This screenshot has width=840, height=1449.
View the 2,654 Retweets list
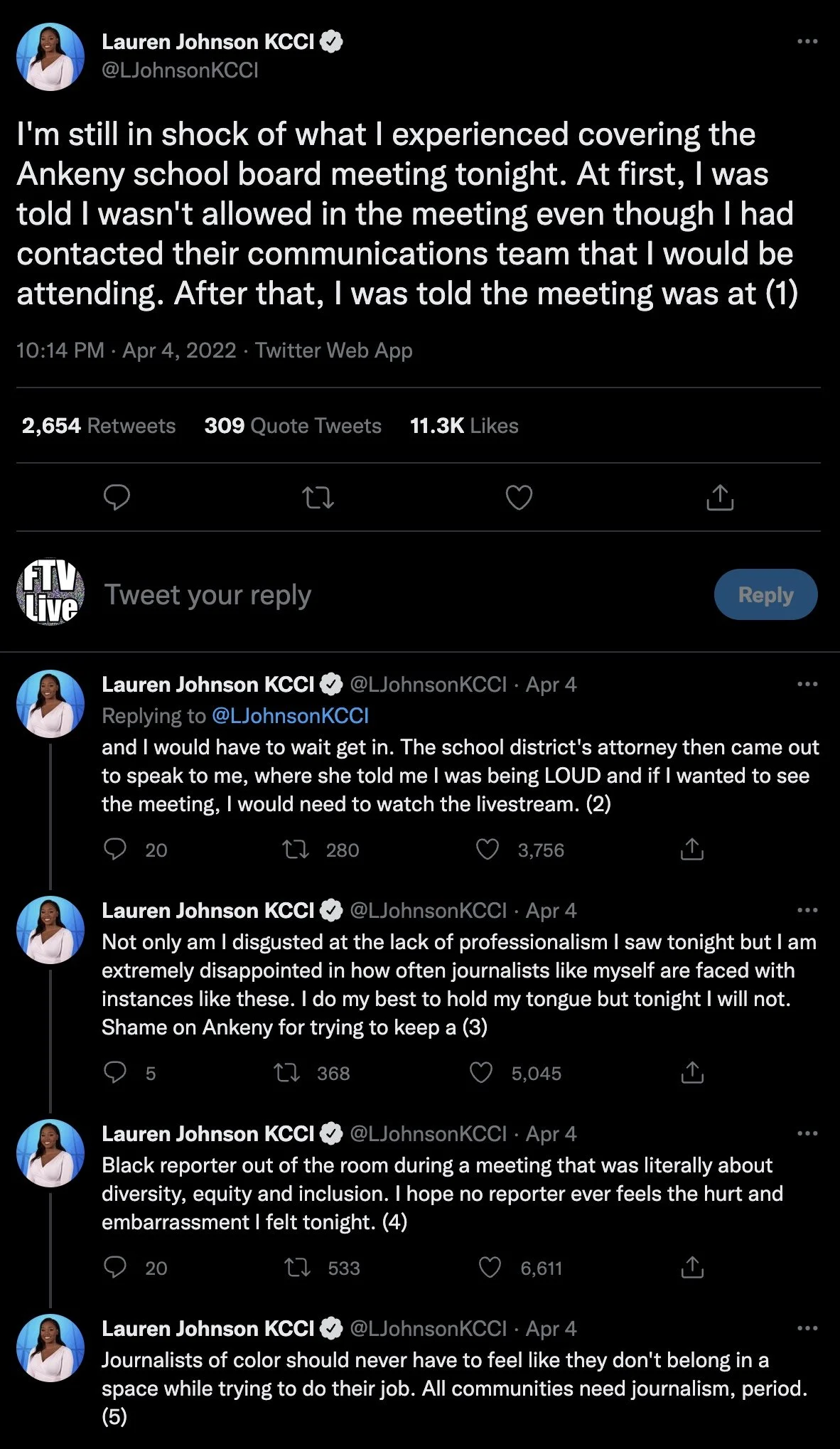tap(99, 426)
